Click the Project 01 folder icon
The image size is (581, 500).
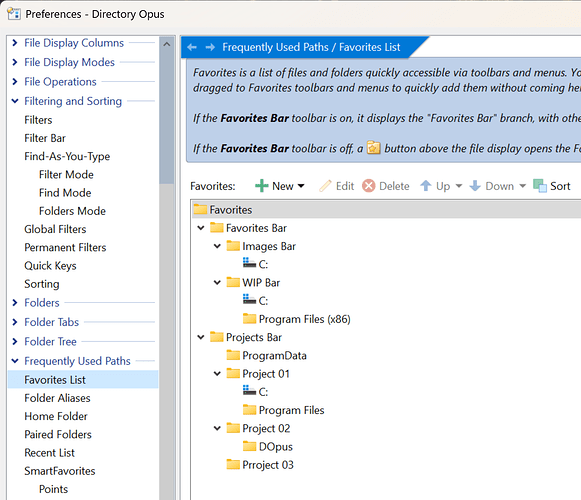(x=233, y=373)
